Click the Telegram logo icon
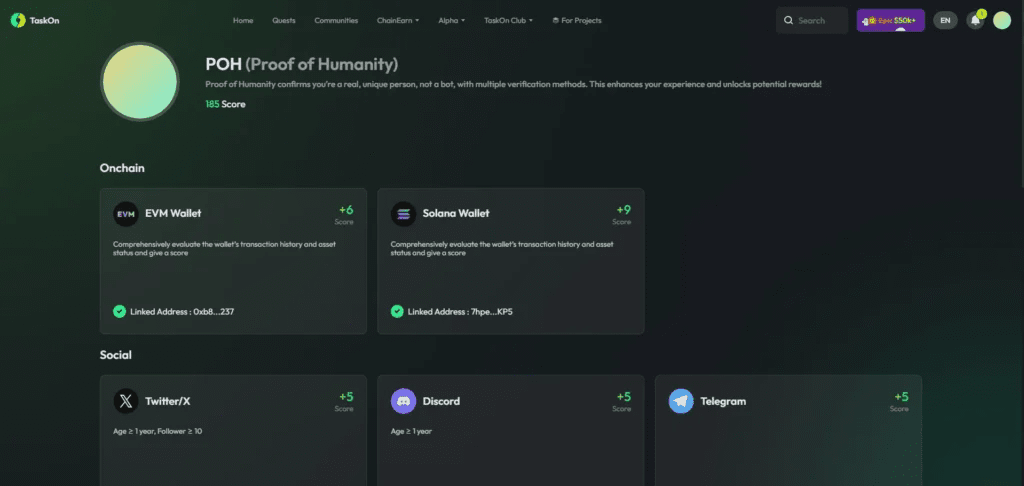1024x486 pixels. [682, 401]
